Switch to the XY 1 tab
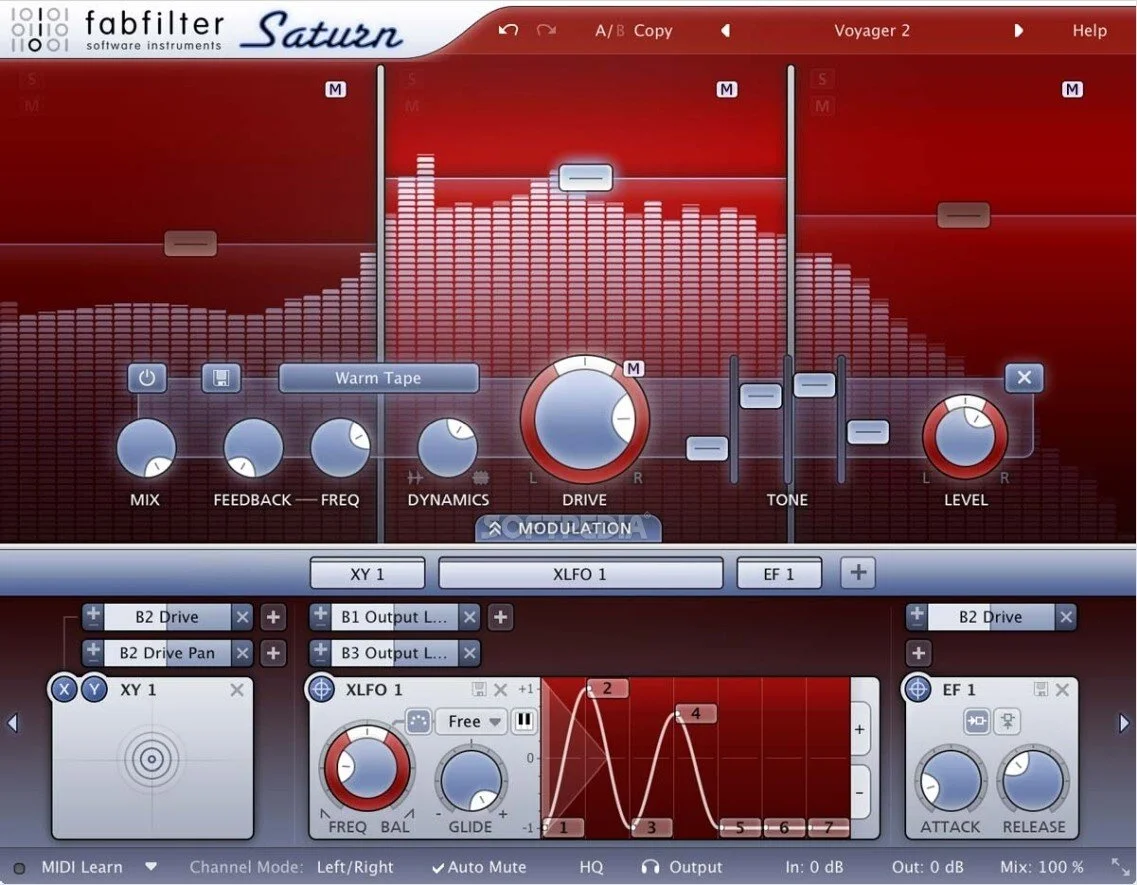Image resolution: width=1137 pixels, height=885 pixels. click(367, 573)
